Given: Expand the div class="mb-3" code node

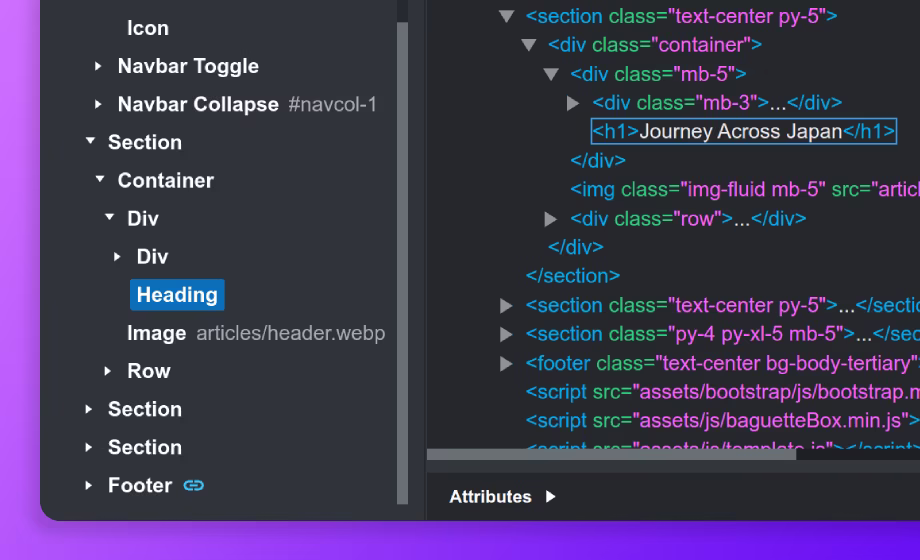Looking at the screenshot, I should pos(573,103).
